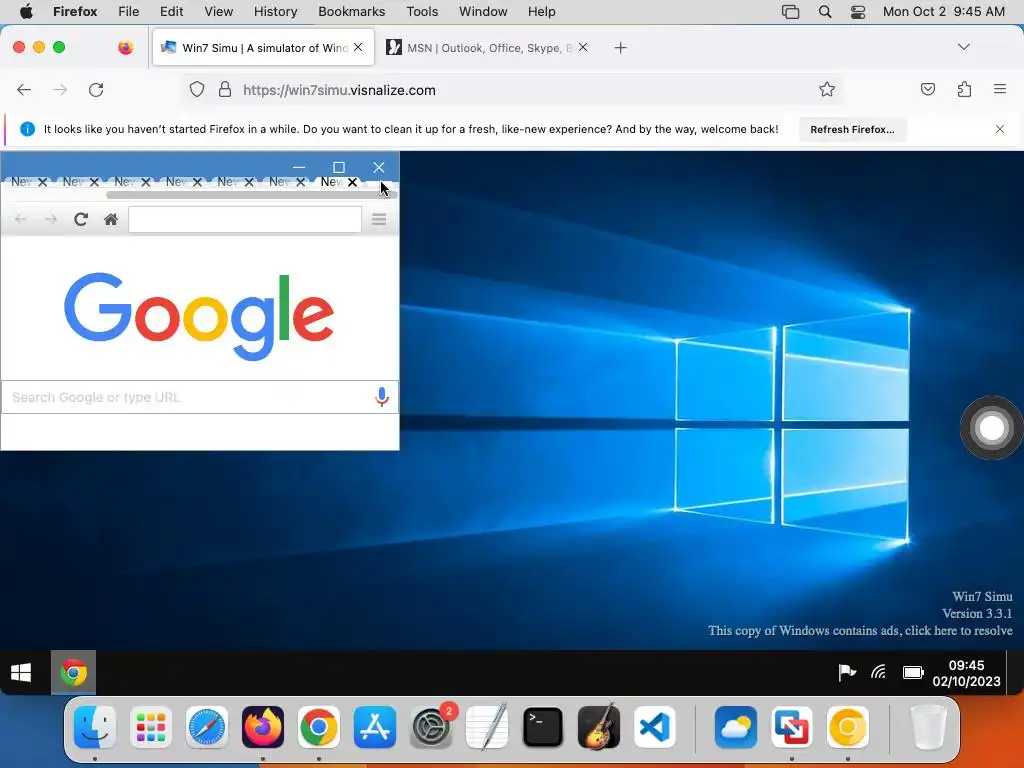Focus the simulated Chrome address bar
1024x768 pixels.
(245, 219)
